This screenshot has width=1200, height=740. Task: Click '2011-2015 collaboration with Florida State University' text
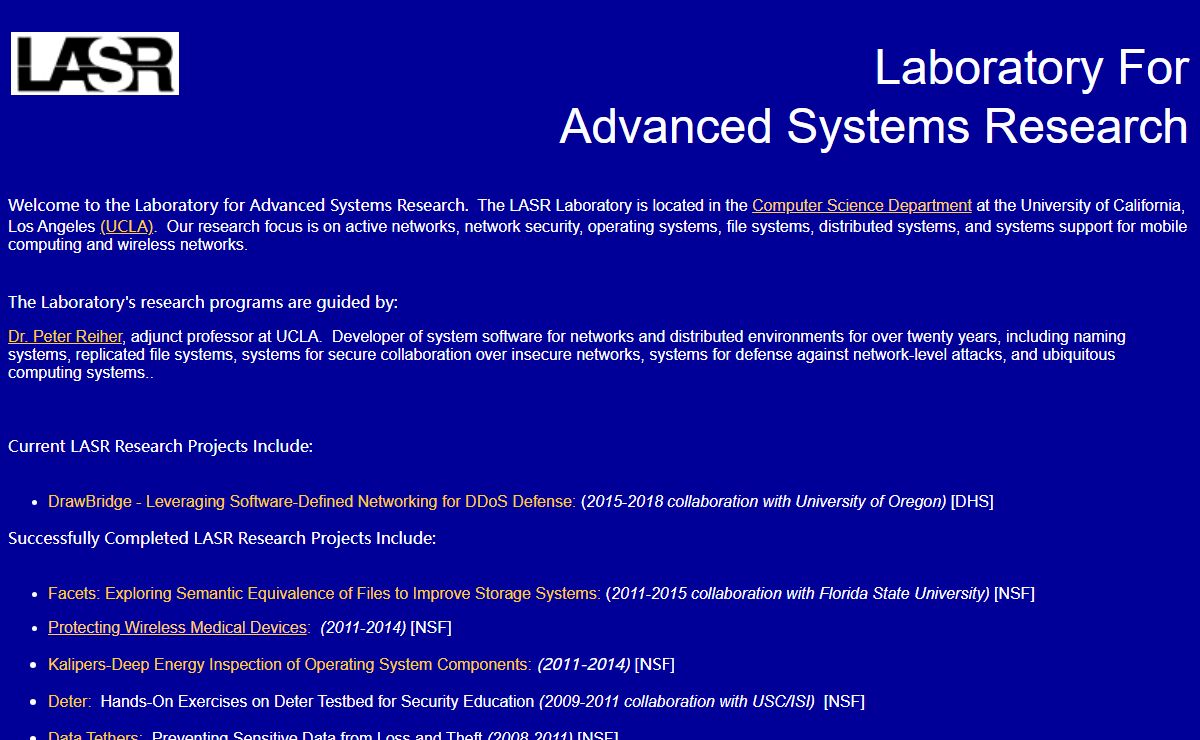pos(800,593)
